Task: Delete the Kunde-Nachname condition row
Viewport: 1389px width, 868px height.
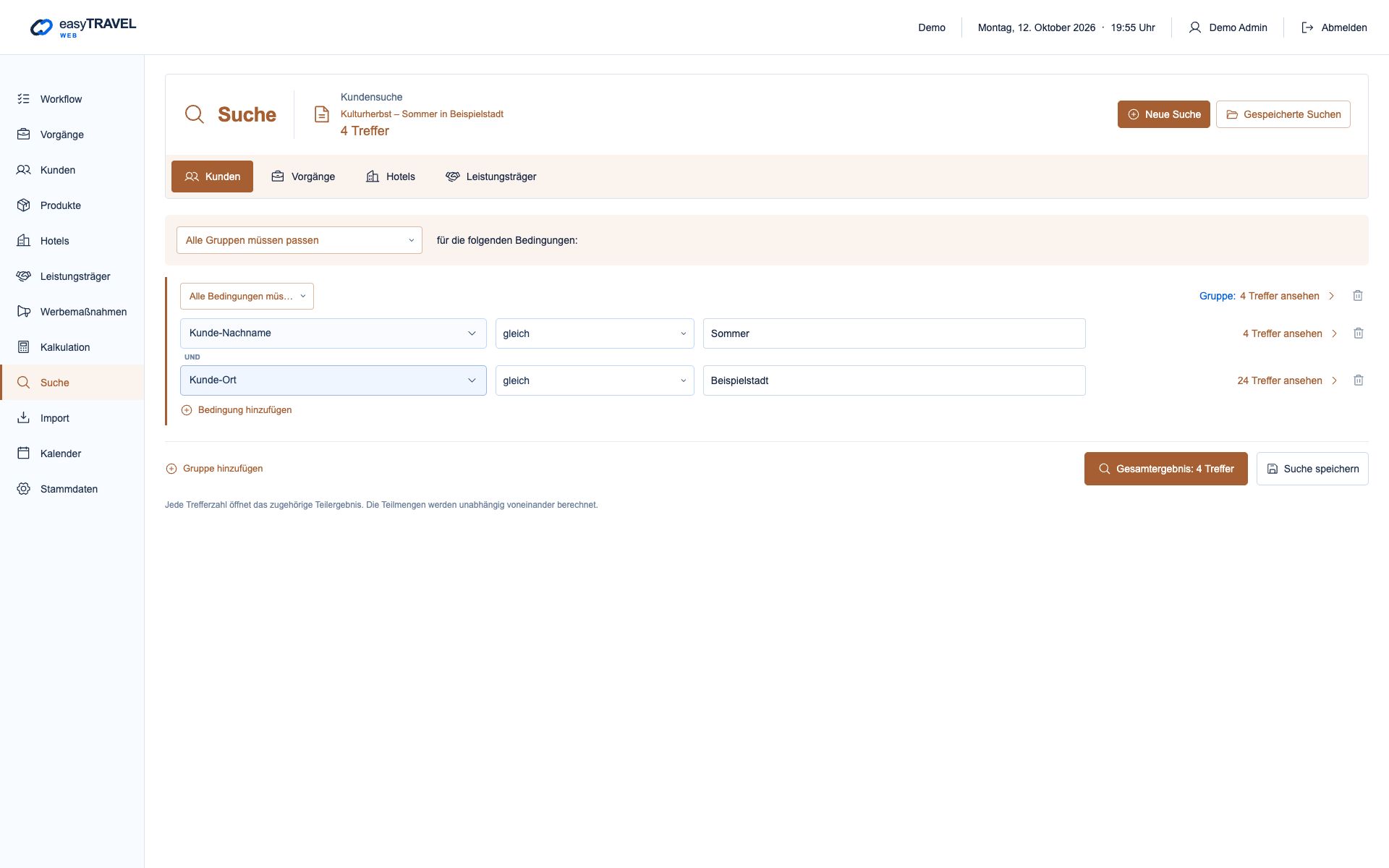Action: pos(1359,333)
